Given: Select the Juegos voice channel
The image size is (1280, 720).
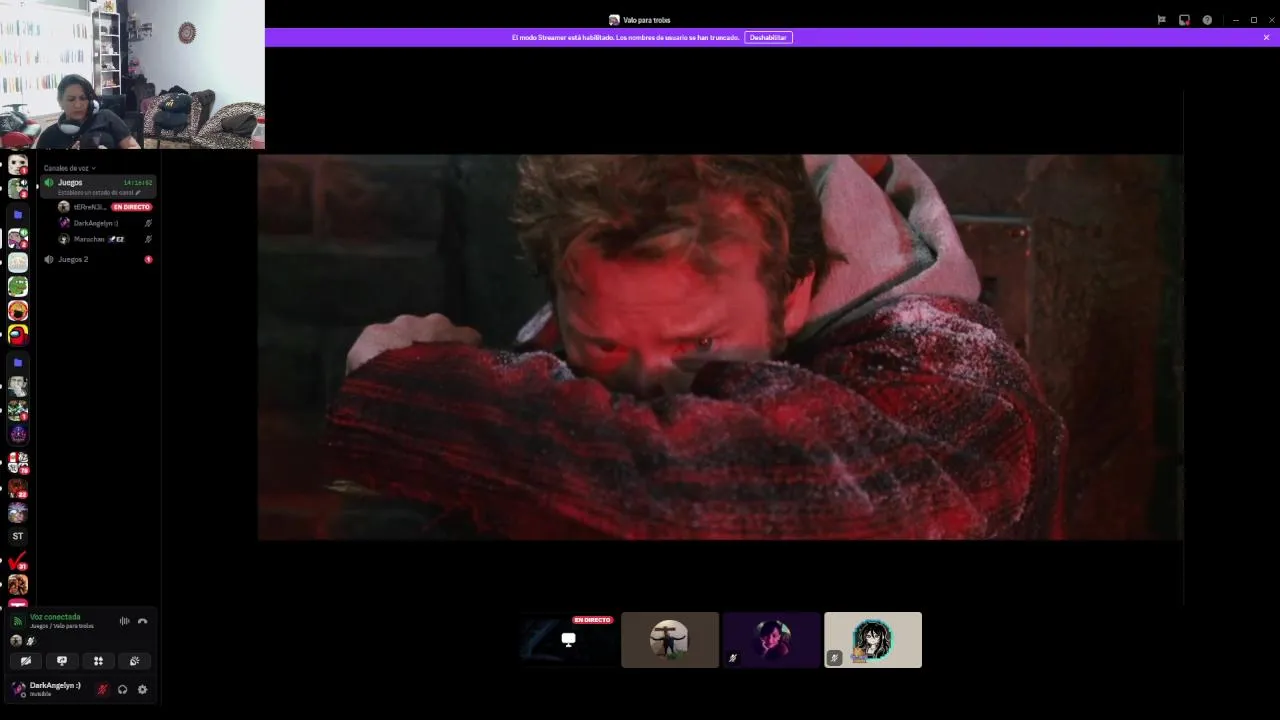Looking at the screenshot, I should (x=98, y=186).
